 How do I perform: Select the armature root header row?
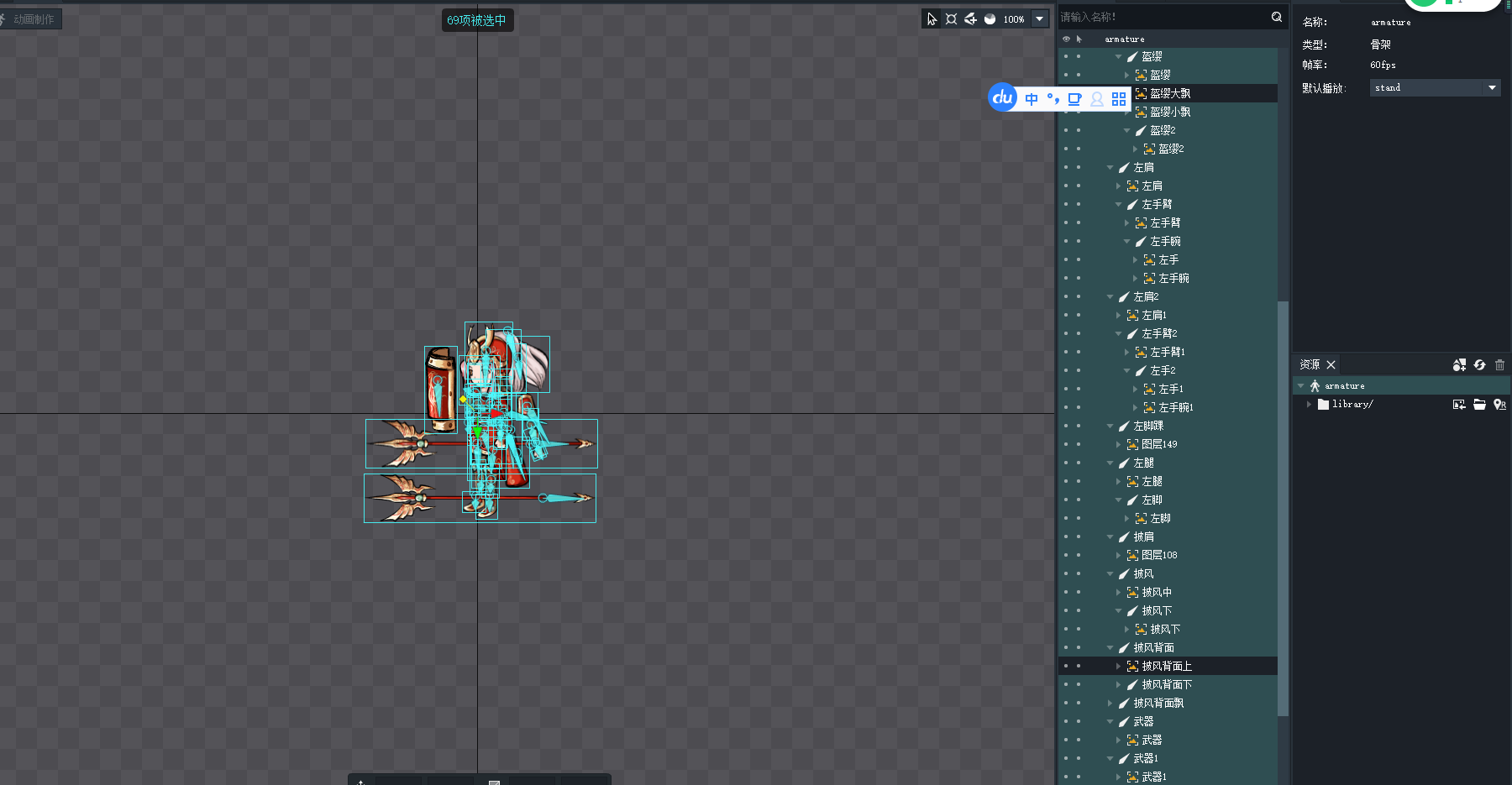tap(1168, 39)
